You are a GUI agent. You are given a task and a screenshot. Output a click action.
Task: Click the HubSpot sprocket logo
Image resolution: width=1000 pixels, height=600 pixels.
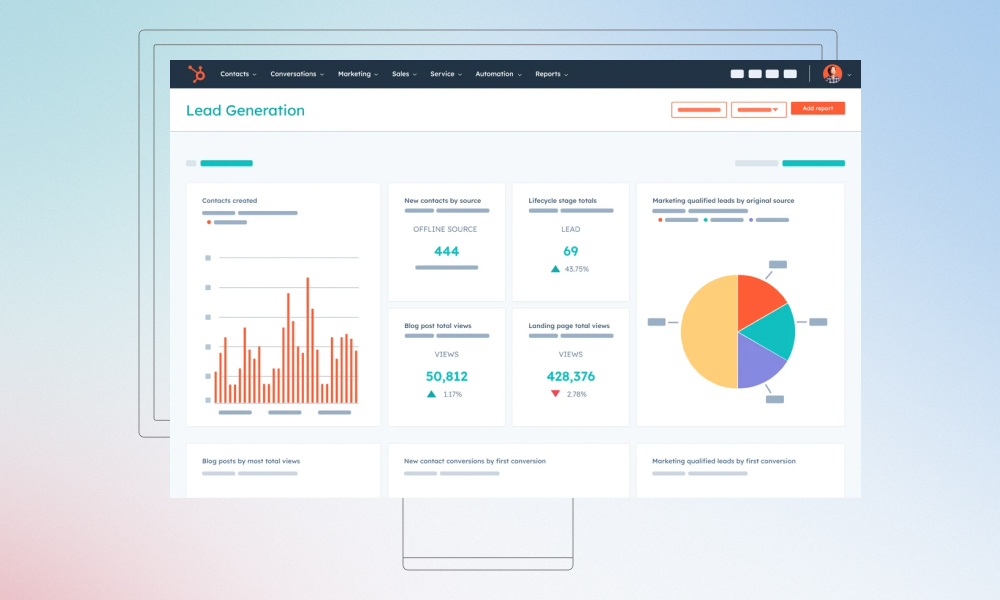click(x=197, y=73)
